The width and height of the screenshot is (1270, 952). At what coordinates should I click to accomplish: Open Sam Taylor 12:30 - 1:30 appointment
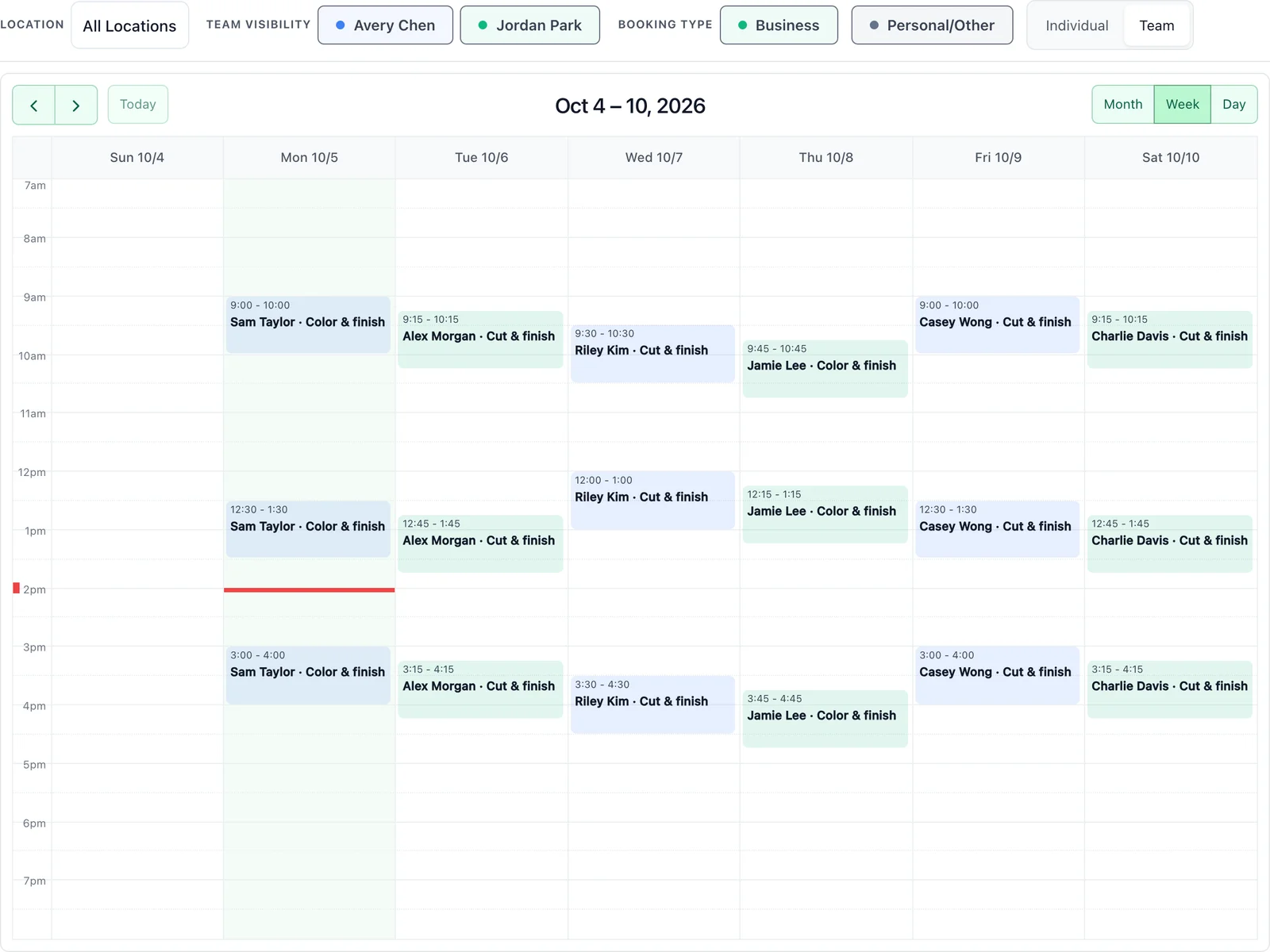[308, 529]
